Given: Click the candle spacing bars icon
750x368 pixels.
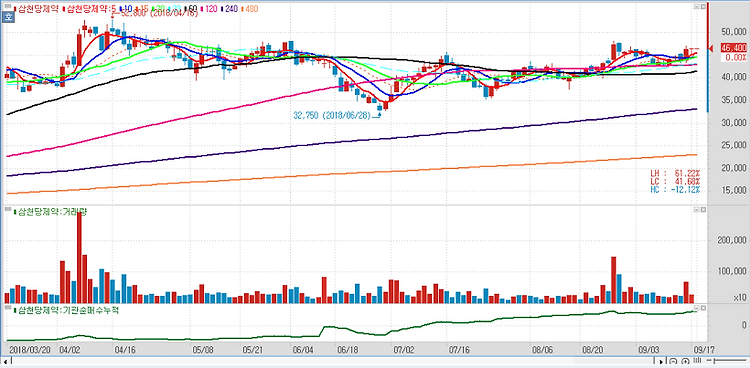Looking at the screenshot, I should (697, 360).
